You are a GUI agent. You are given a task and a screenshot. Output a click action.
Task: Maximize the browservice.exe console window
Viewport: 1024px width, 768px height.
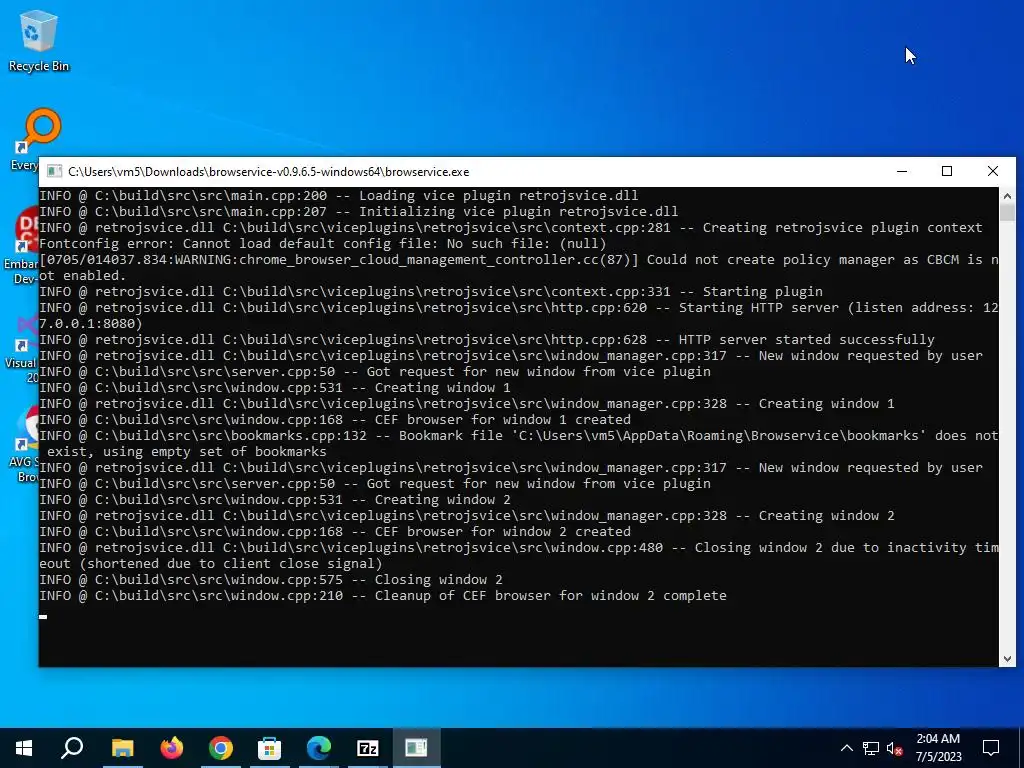(947, 172)
